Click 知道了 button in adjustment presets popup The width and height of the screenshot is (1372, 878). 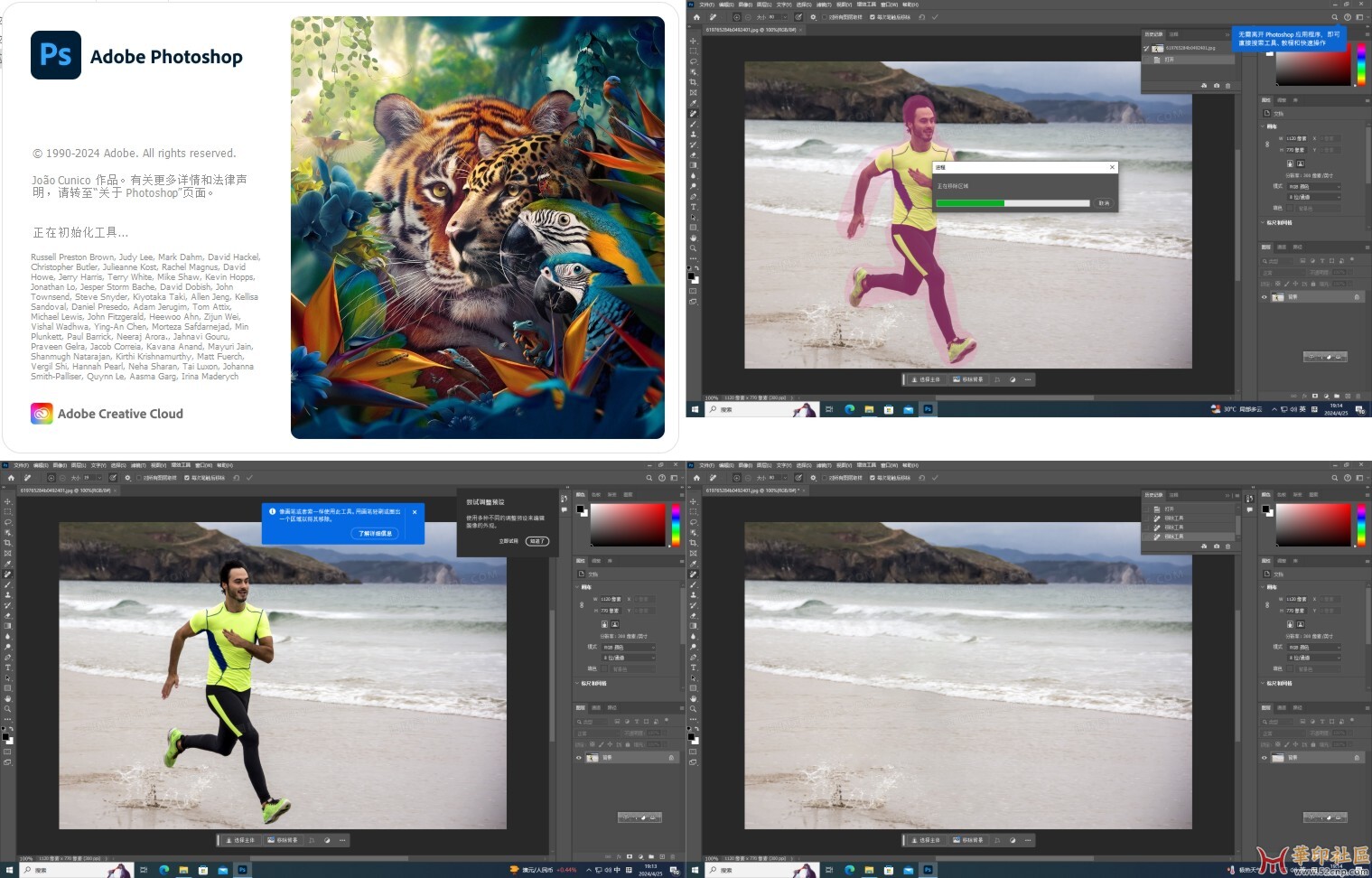tap(537, 541)
